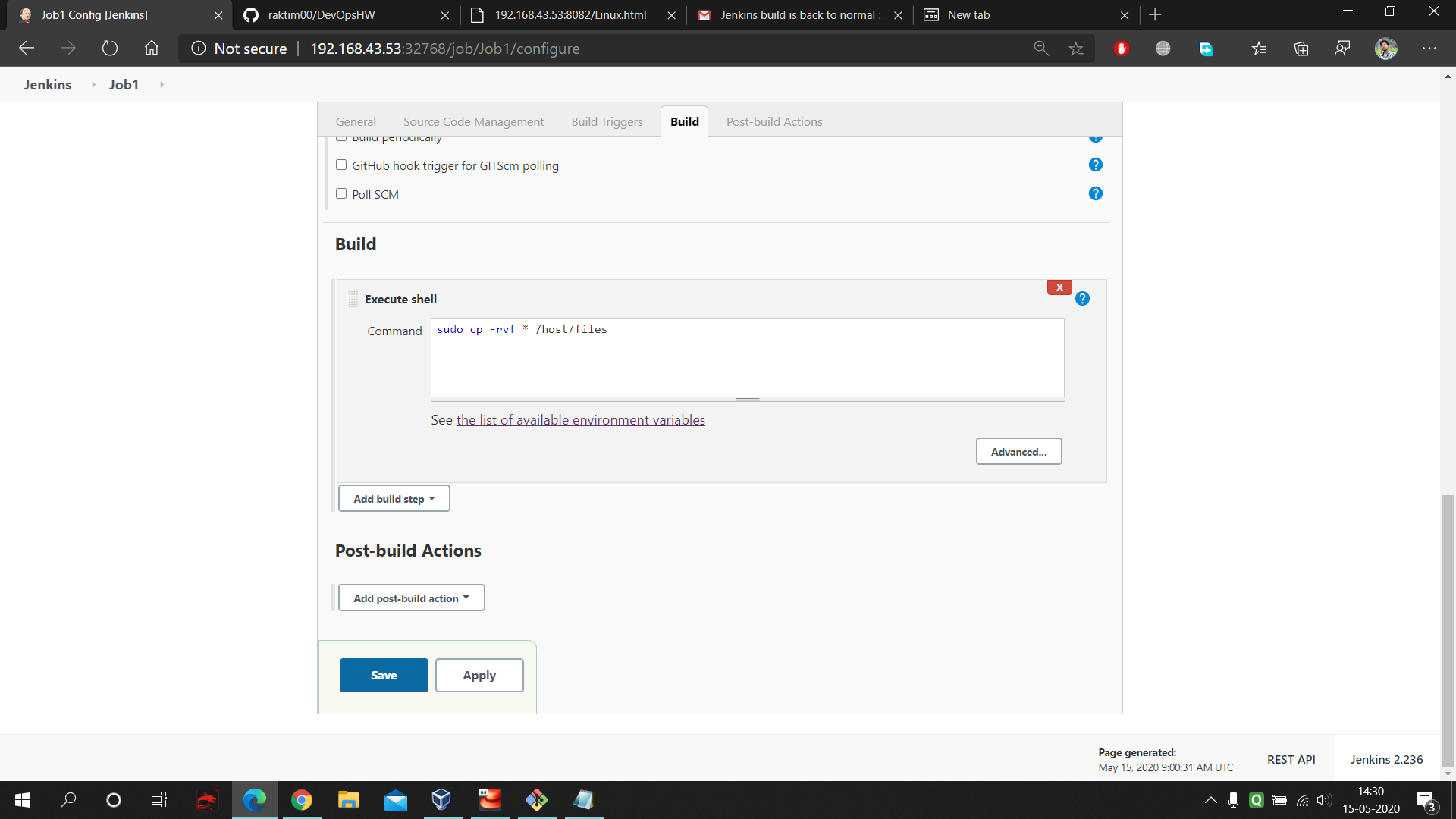The height and width of the screenshot is (819, 1456).
Task: Click the browser refresh icon
Action: click(x=110, y=49)
